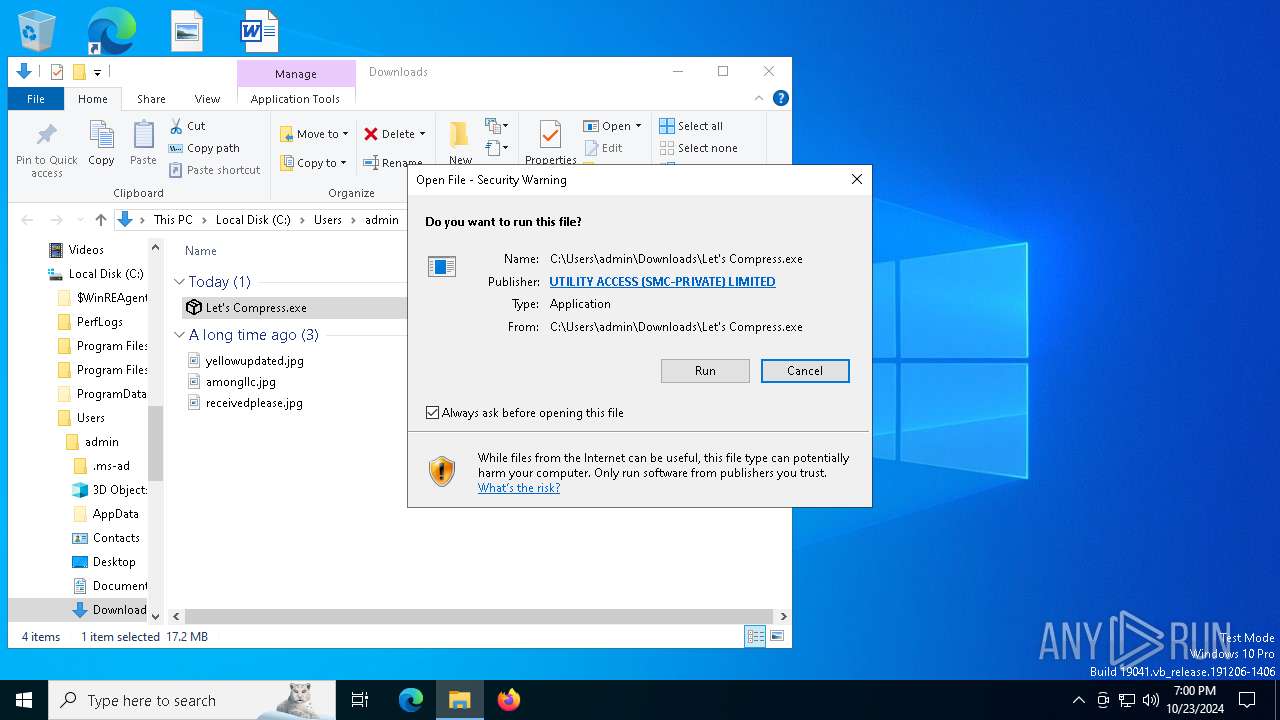
Task: Open the Delete dropdown arrow
Action: (x=422, y=134)
